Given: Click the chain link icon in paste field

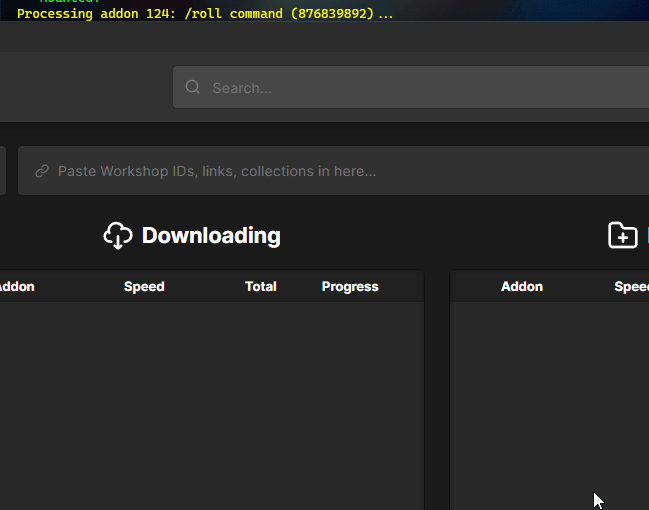Looking at the screenshot, I should pos(42,171).
